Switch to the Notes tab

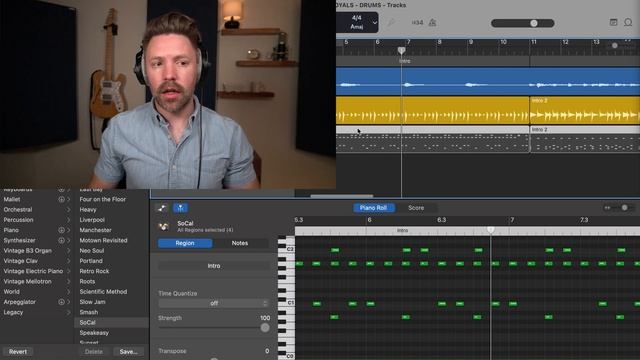(x=240, y=243)
